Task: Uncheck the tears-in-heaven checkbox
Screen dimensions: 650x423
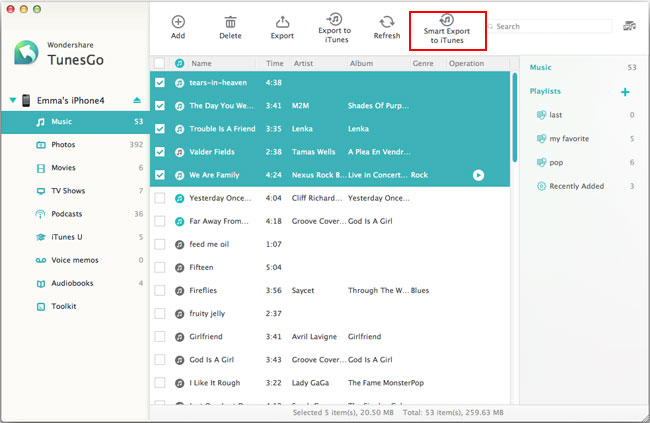Action: click(x=160, y=83)
